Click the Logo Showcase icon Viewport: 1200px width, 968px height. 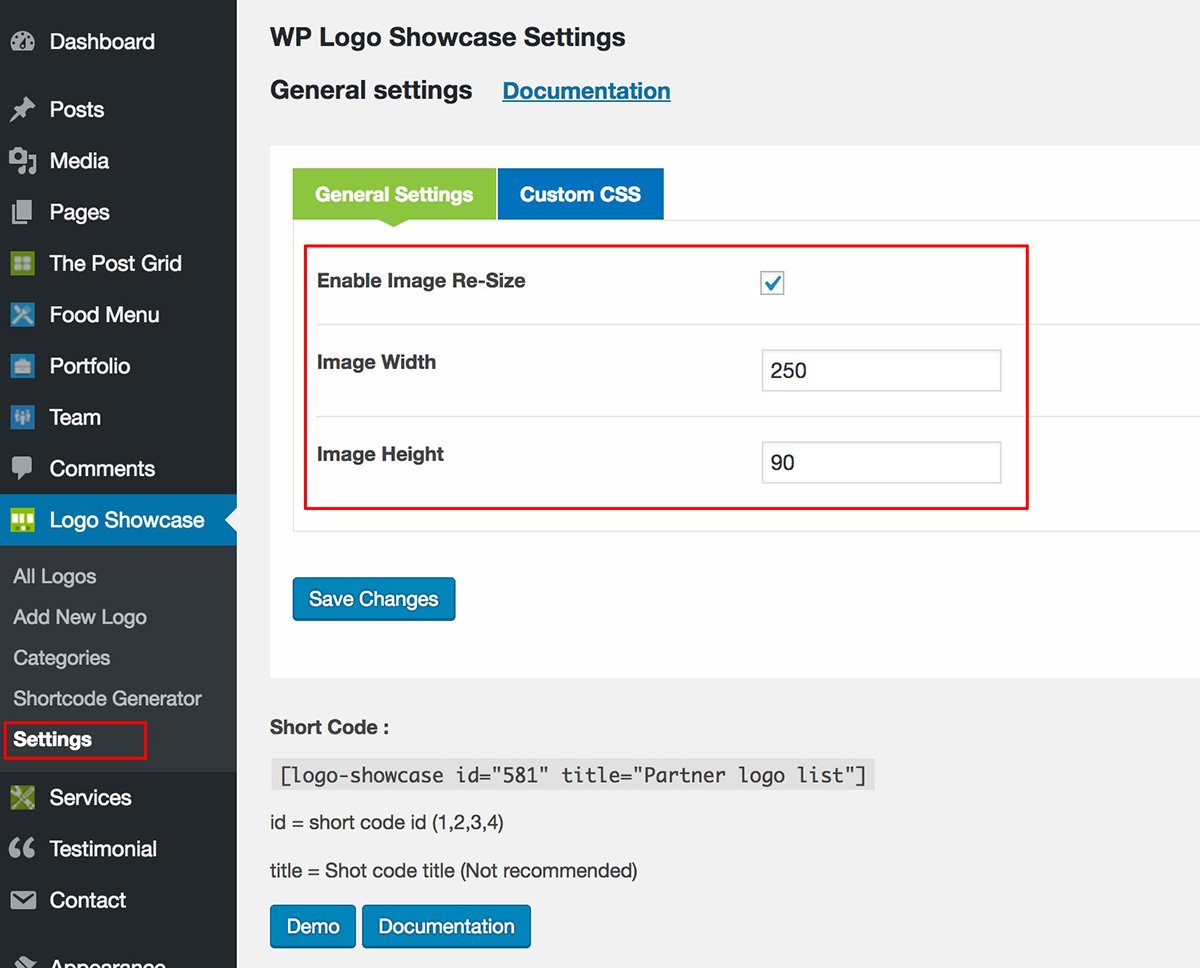[22, 520]
